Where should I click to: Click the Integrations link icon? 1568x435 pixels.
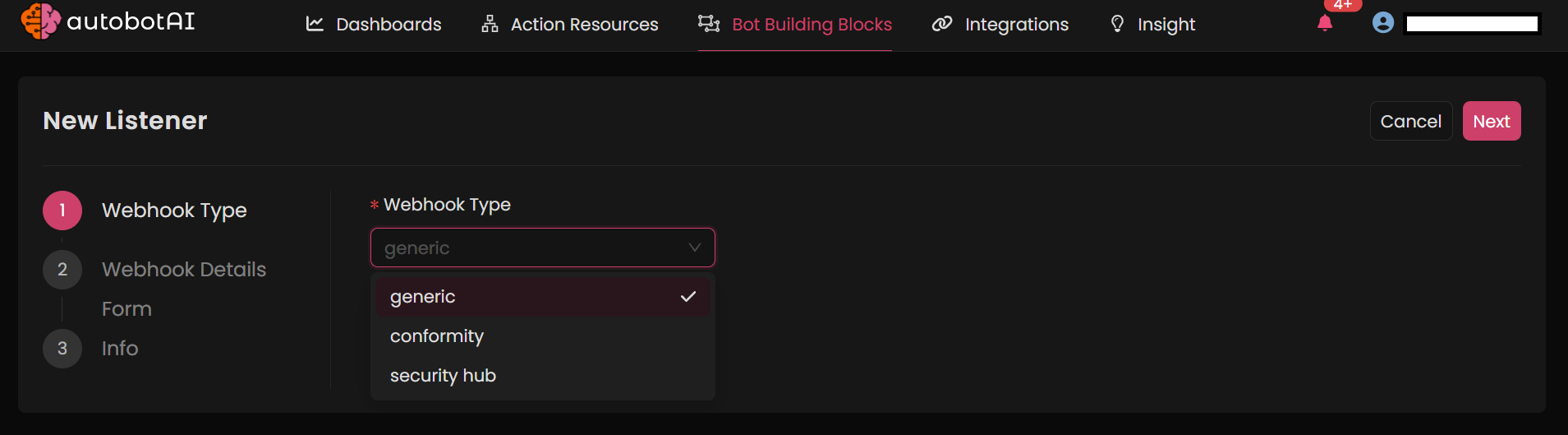pyautogui.click(x=942, y=24)
